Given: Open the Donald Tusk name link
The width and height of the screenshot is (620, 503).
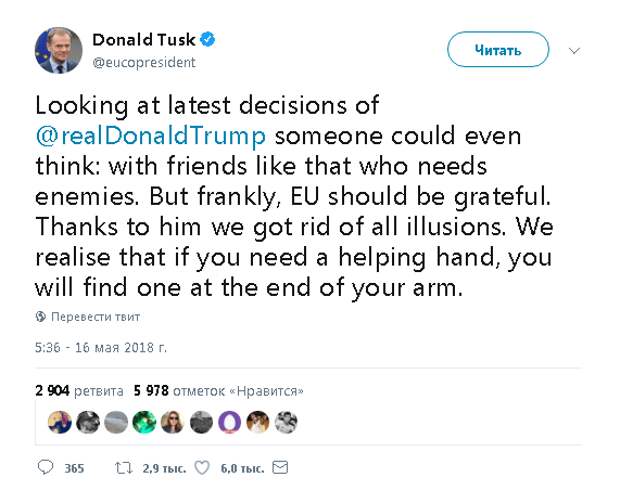Looking at the screenshot, I should pos(144,40).
